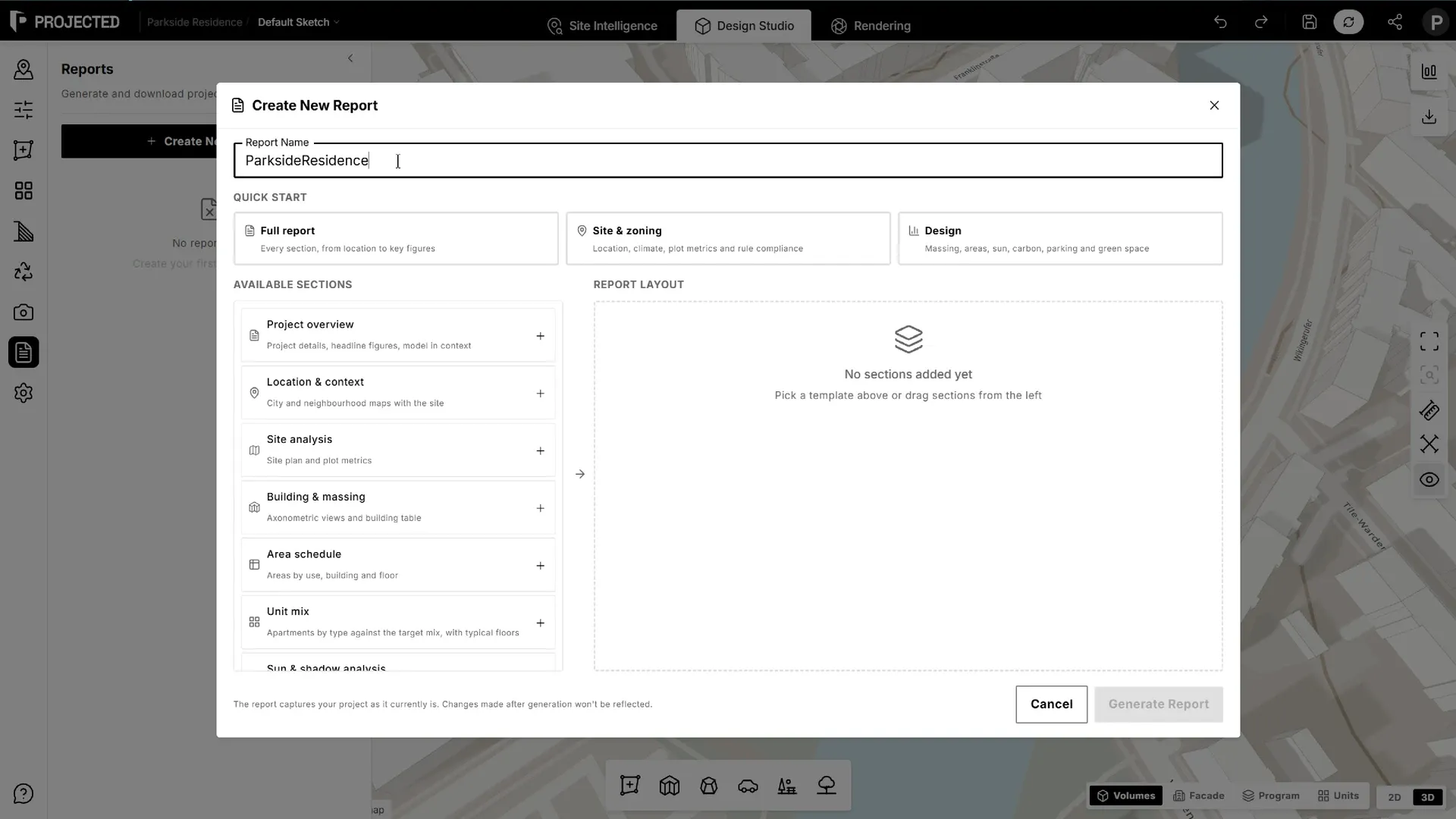Screen dimensions: 1456x819
Task: Collapse the Reports panel chevron
Action: (350, 58)
